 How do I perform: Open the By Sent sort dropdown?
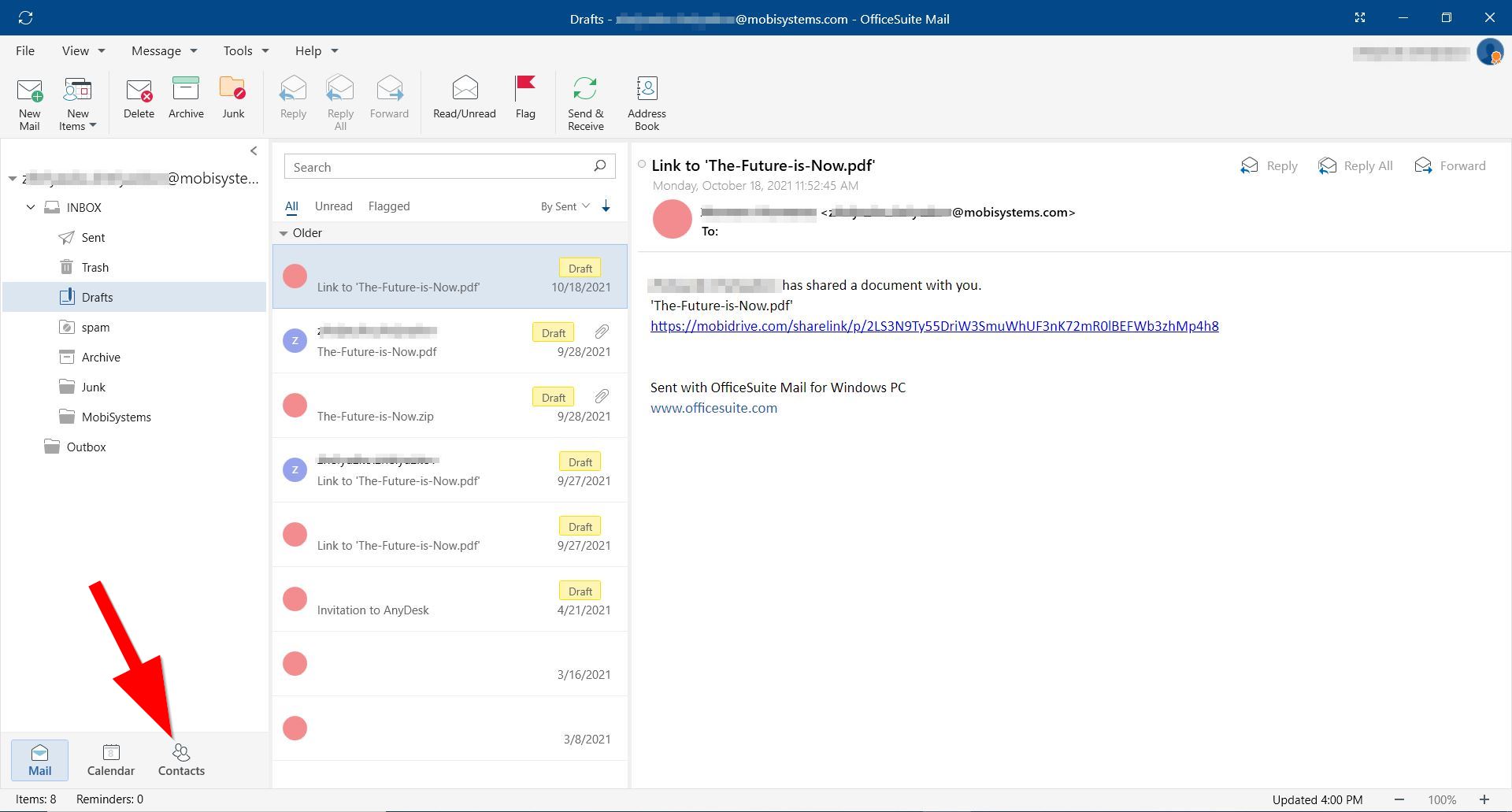pyautogui.click(x=565, y=206)
